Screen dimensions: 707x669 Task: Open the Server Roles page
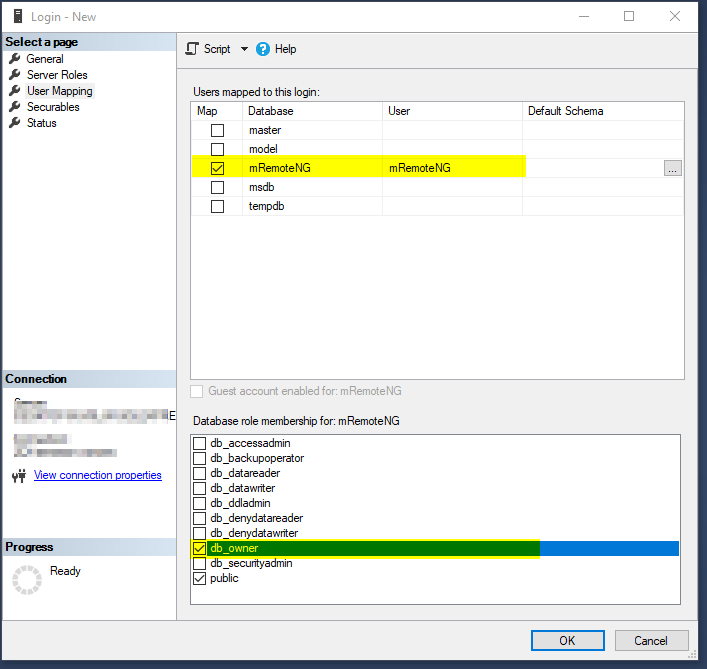57,75
